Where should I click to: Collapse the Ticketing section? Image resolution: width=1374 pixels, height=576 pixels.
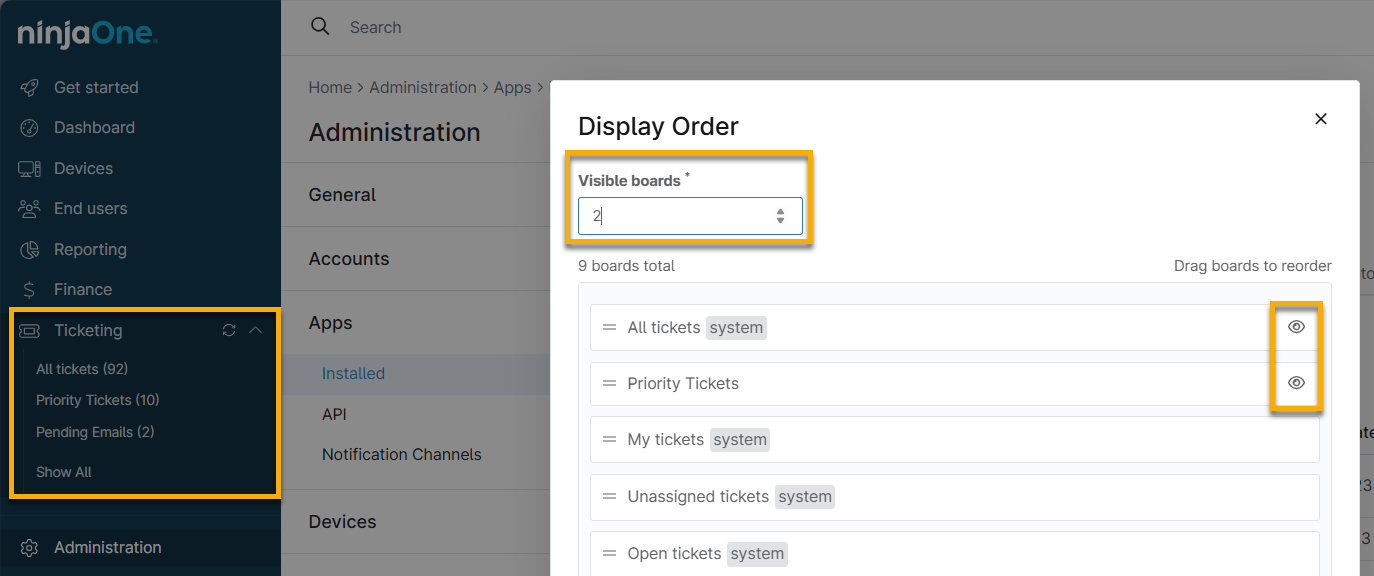[x=256, y=330]
